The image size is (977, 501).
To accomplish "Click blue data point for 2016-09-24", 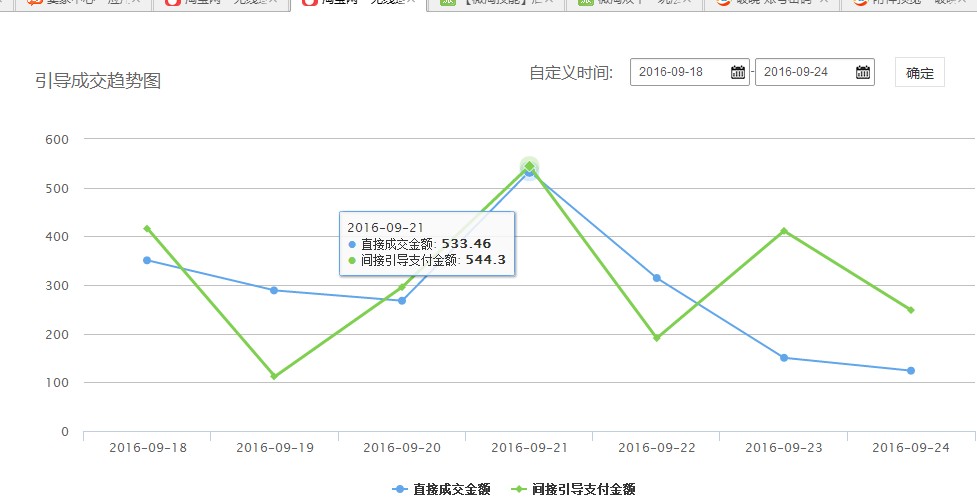I will 911,371.
